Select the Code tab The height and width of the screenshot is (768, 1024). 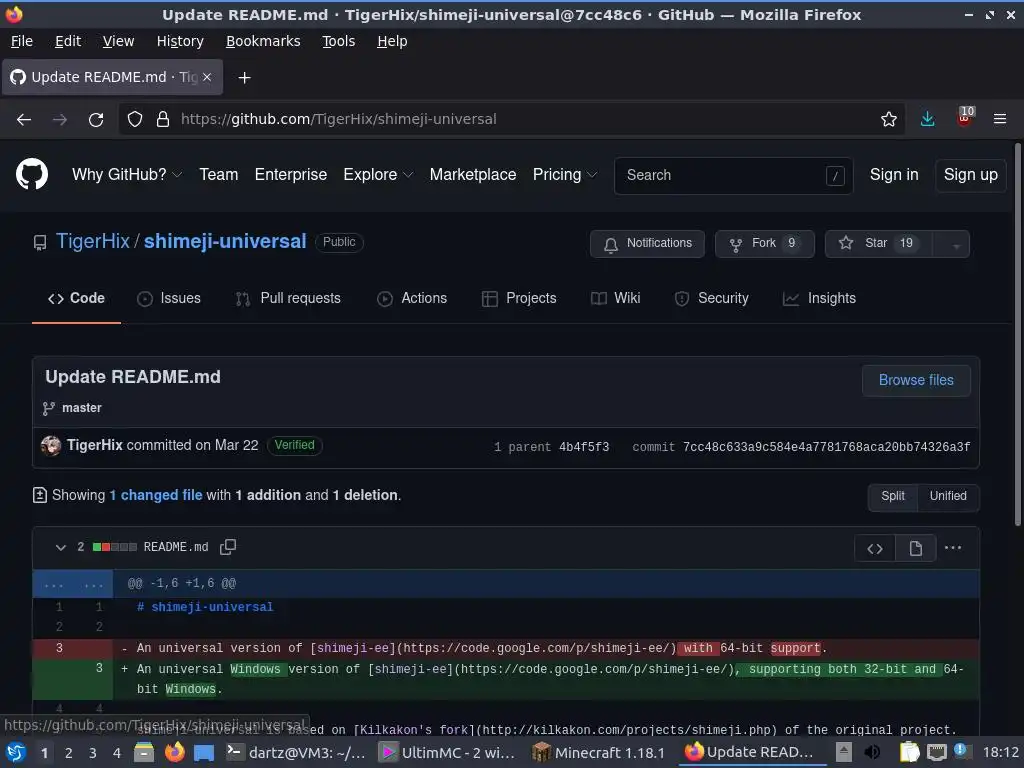76,298
